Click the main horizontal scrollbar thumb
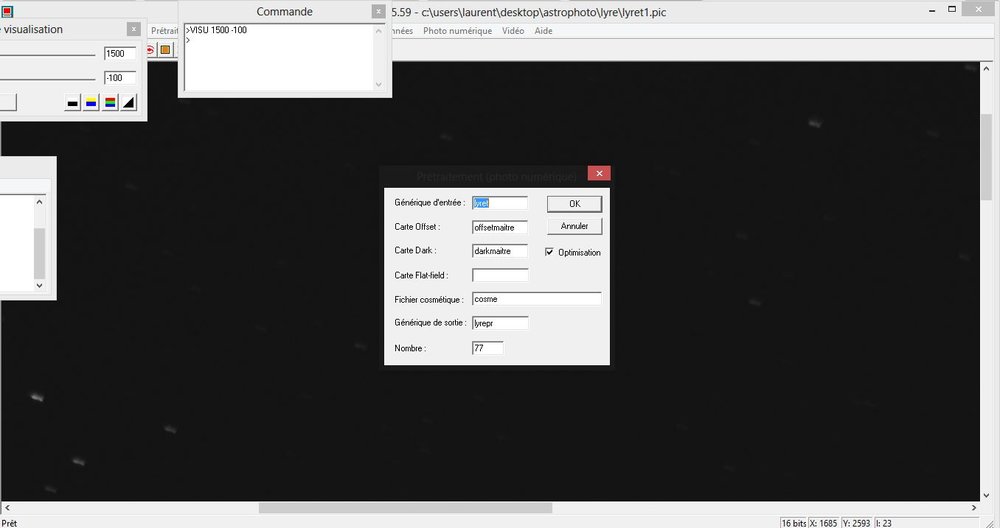The image size is (1000, 528). tap(405, 508)
